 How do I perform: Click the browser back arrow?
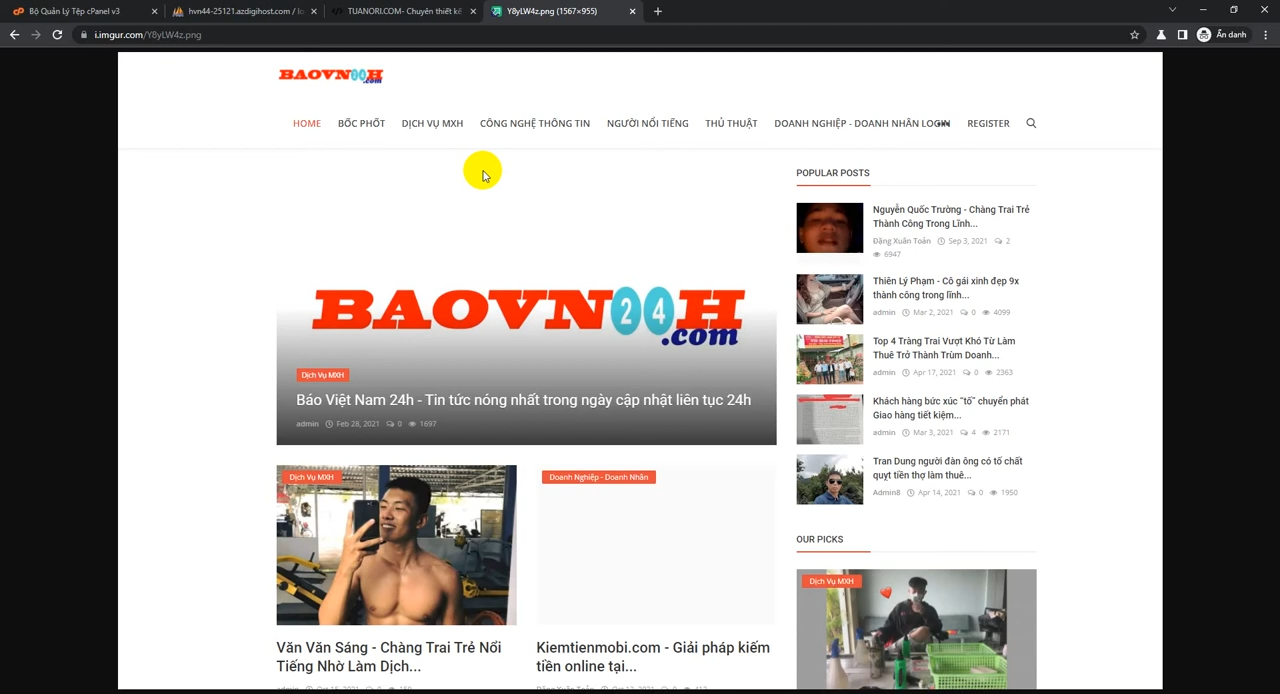pyautogui.click(x=14, y=34)
